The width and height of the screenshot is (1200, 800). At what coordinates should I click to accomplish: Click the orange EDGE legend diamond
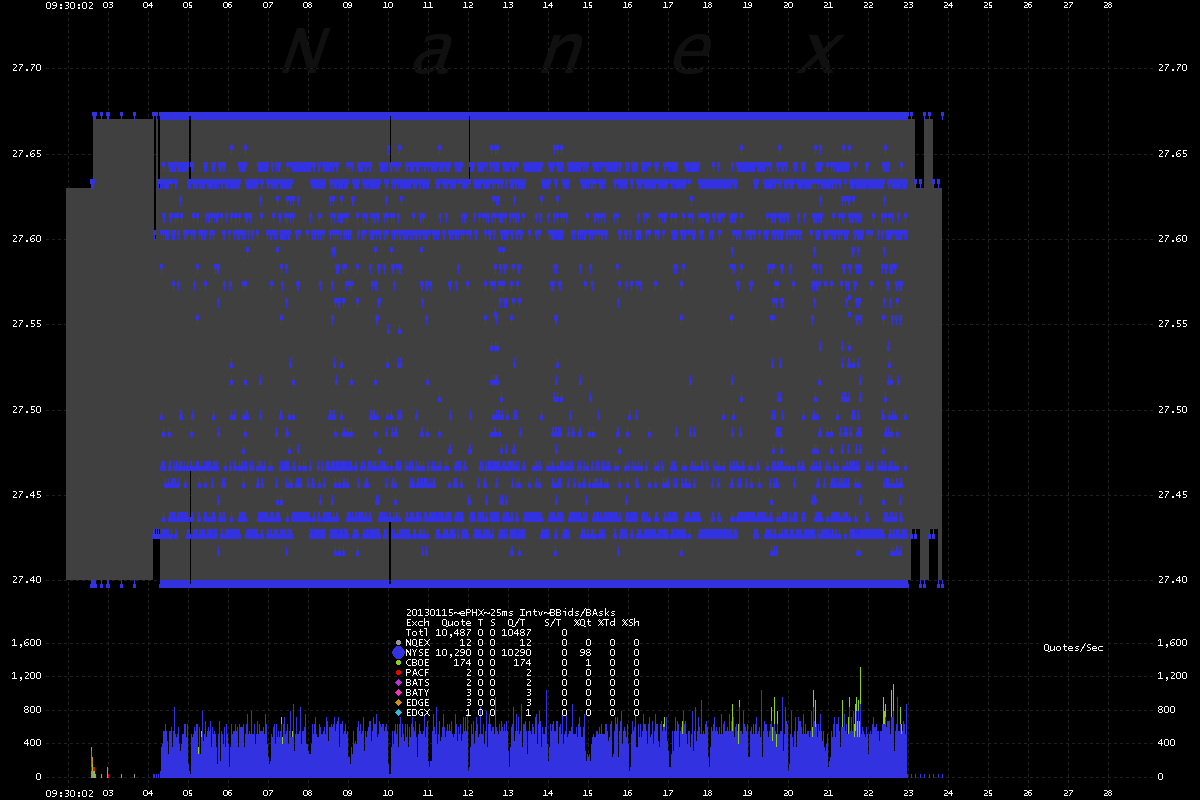point(398,702)
